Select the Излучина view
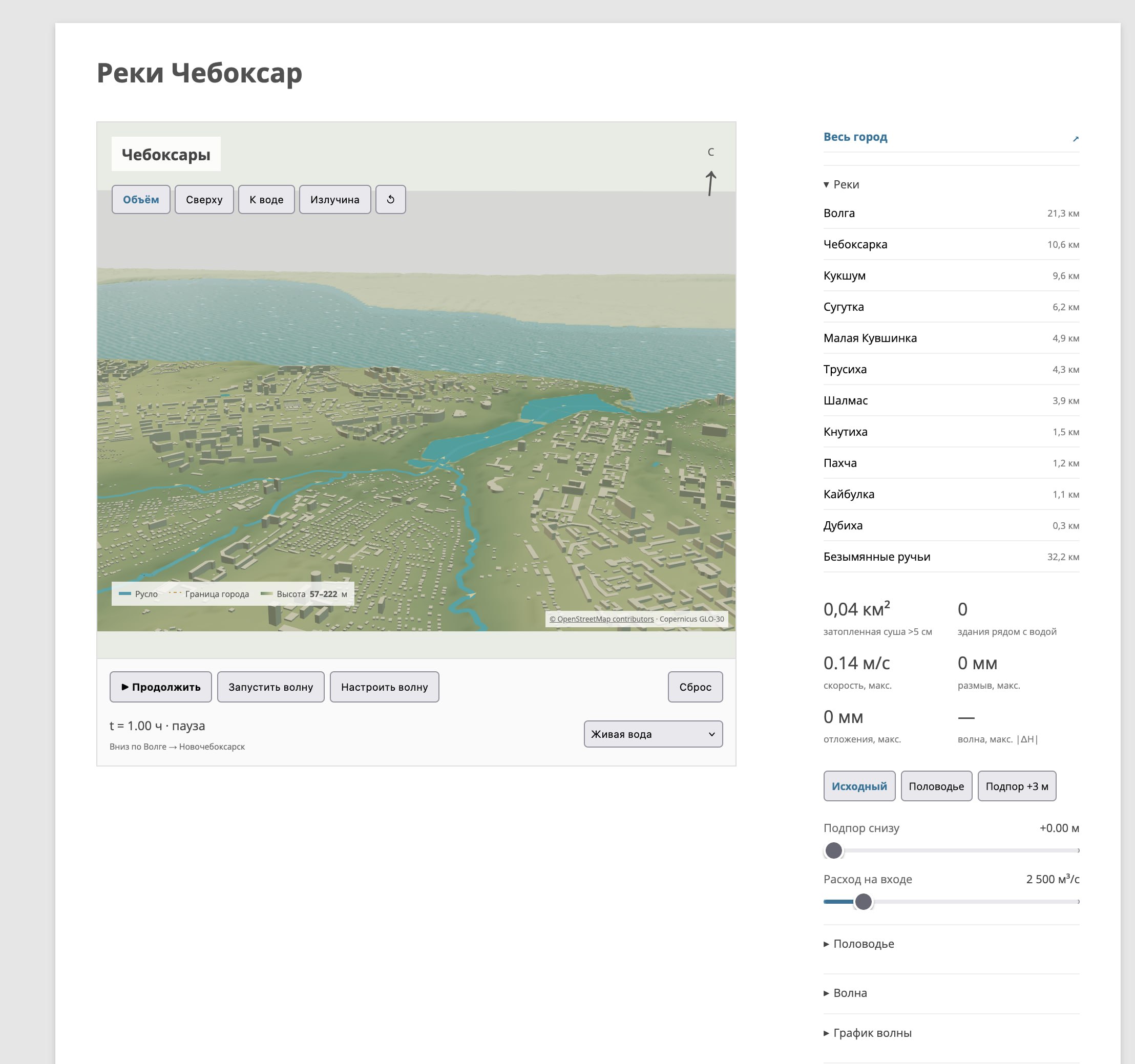 334,199
